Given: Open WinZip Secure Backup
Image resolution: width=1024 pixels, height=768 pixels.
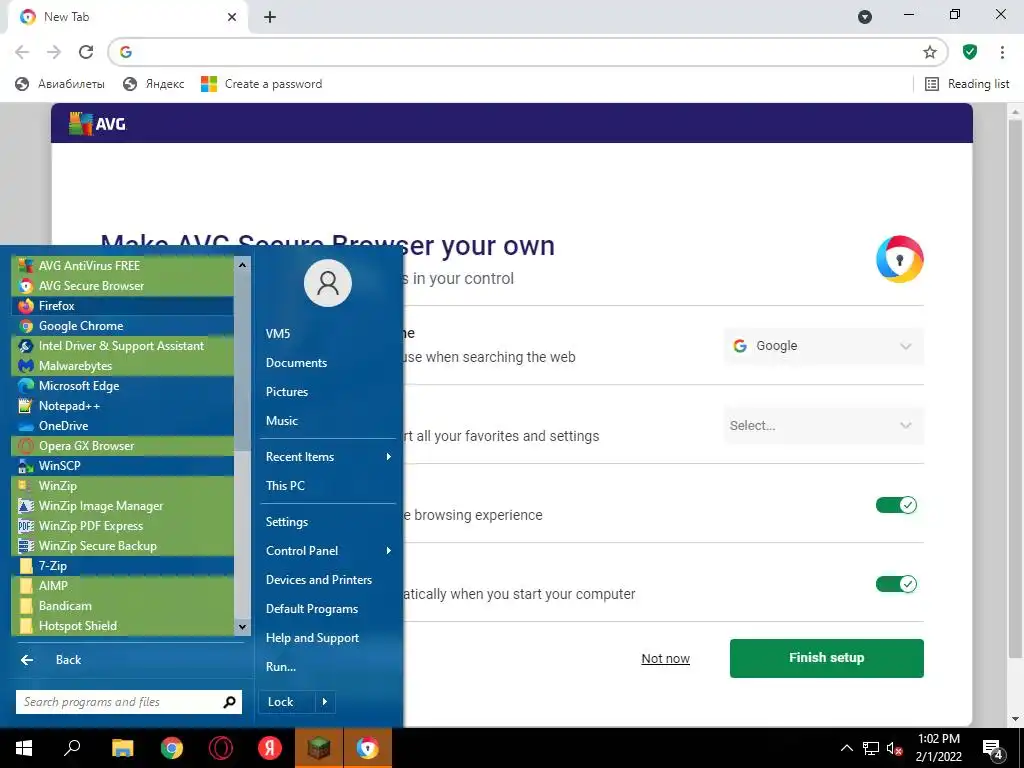Looking at the screenshot, I should click(x=123, y=546).
